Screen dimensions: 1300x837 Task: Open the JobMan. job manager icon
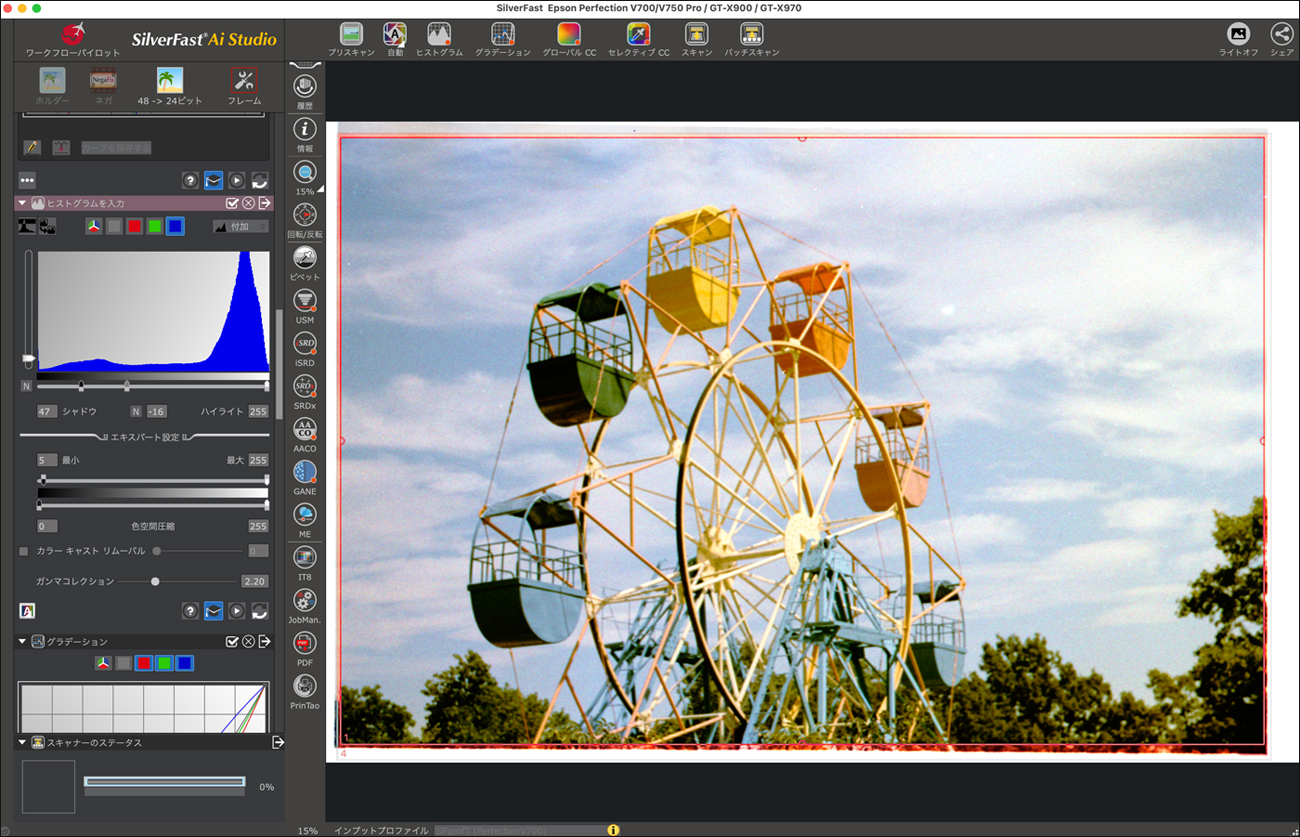click(x=305, y=600)
